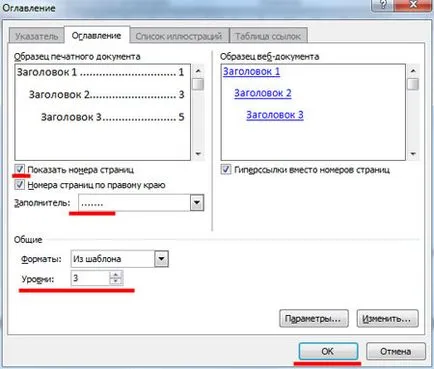Click print preview scrollbar up arrow
This screenshot has width=434, height=369.
[198, 71]
